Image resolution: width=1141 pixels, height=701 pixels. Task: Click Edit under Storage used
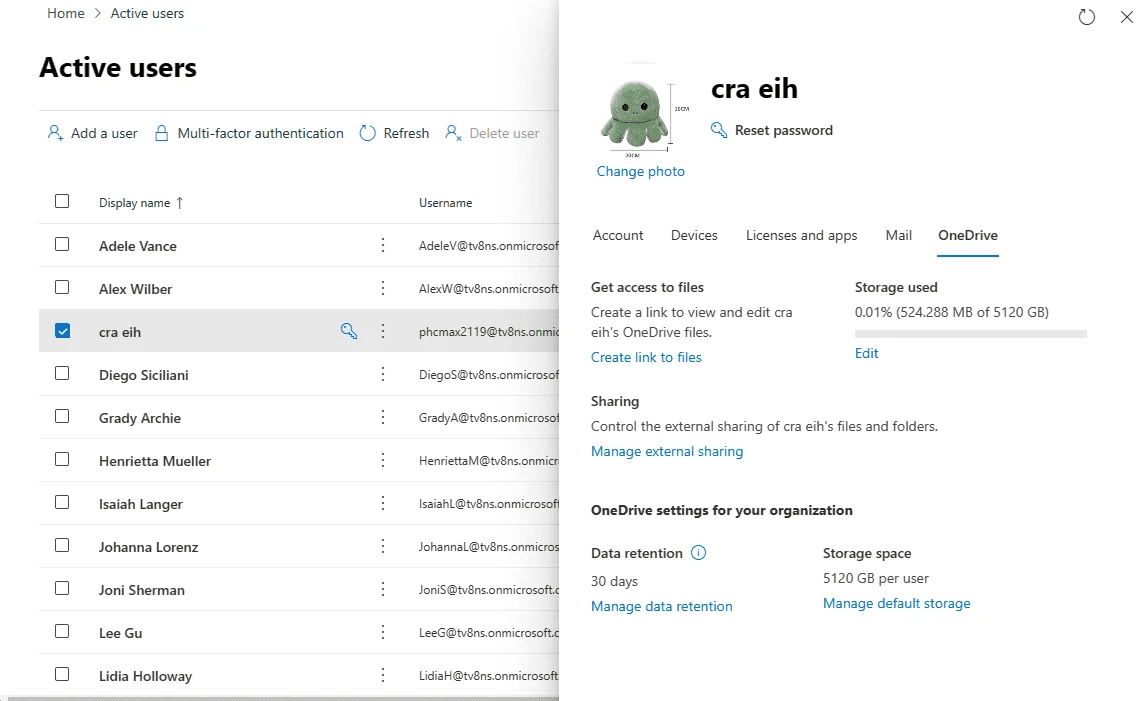click(867, 353)
